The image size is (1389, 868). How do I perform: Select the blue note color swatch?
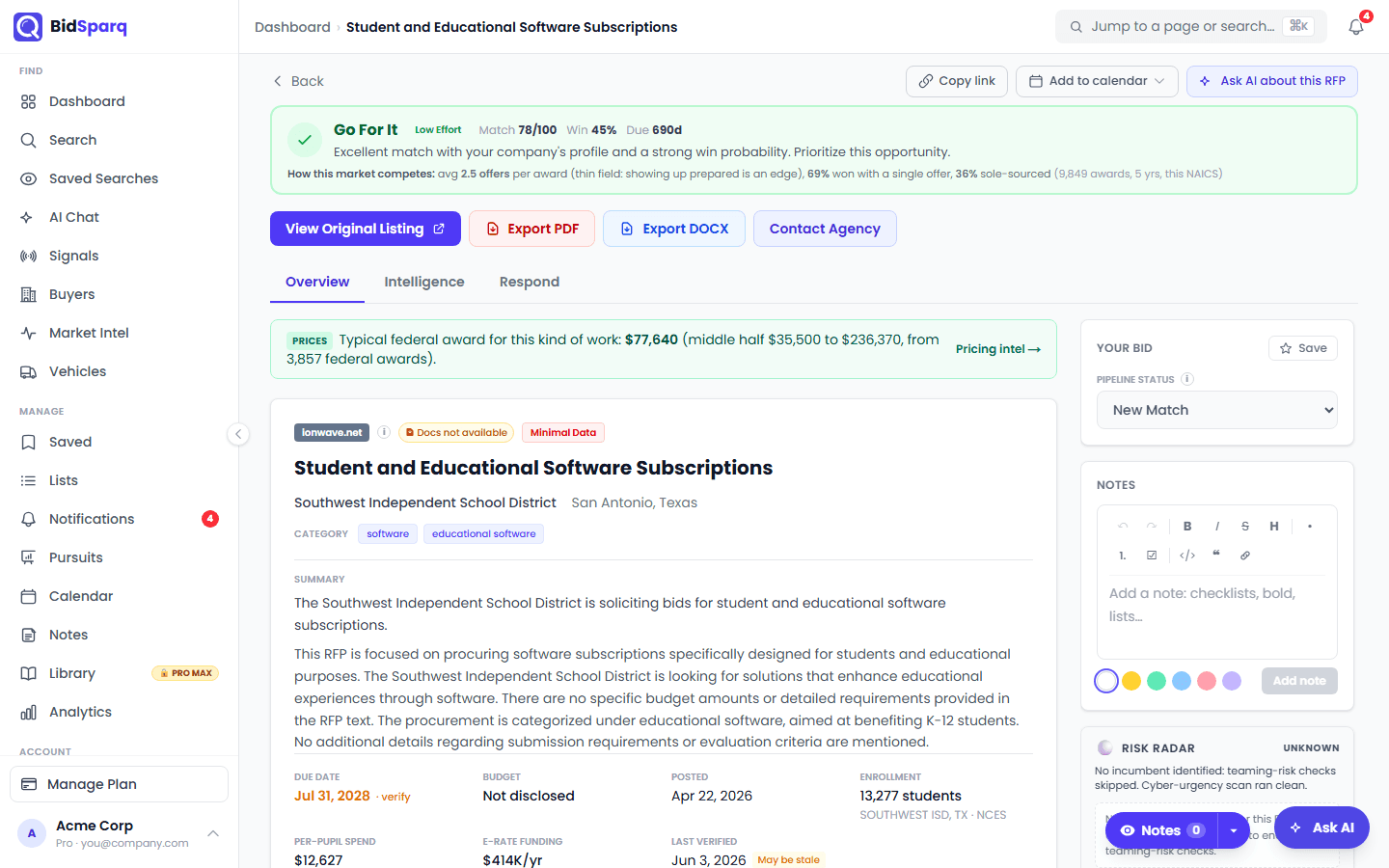coord(1182,681)
